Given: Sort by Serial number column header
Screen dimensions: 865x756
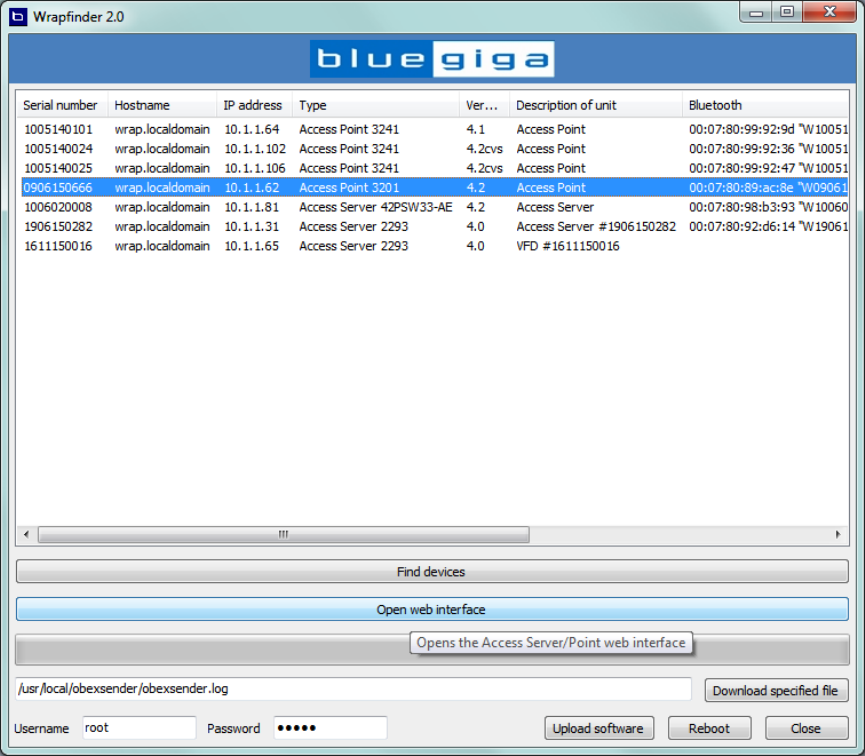Looking at the screenshot, I should click(x=62, y=105).
